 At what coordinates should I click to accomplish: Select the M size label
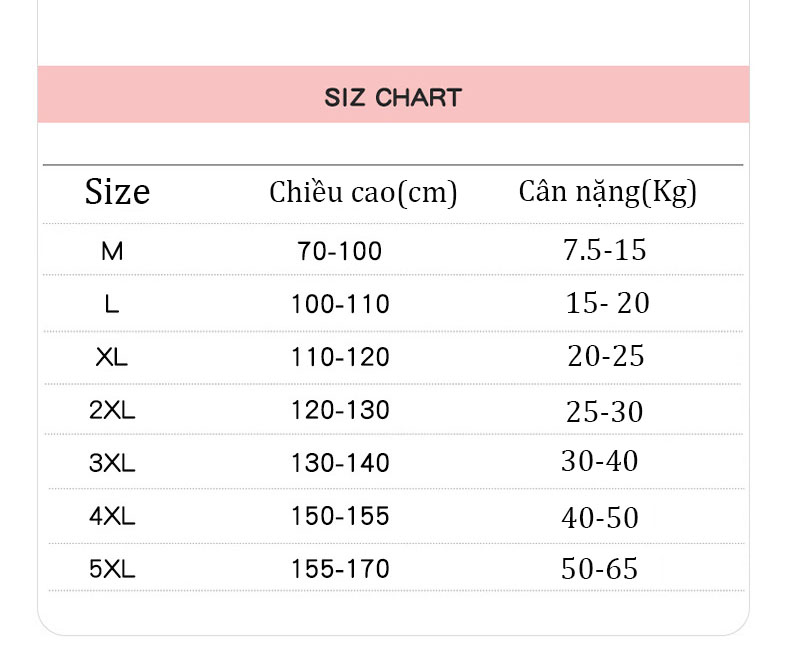pyautogui.click(x=112, y=251)
